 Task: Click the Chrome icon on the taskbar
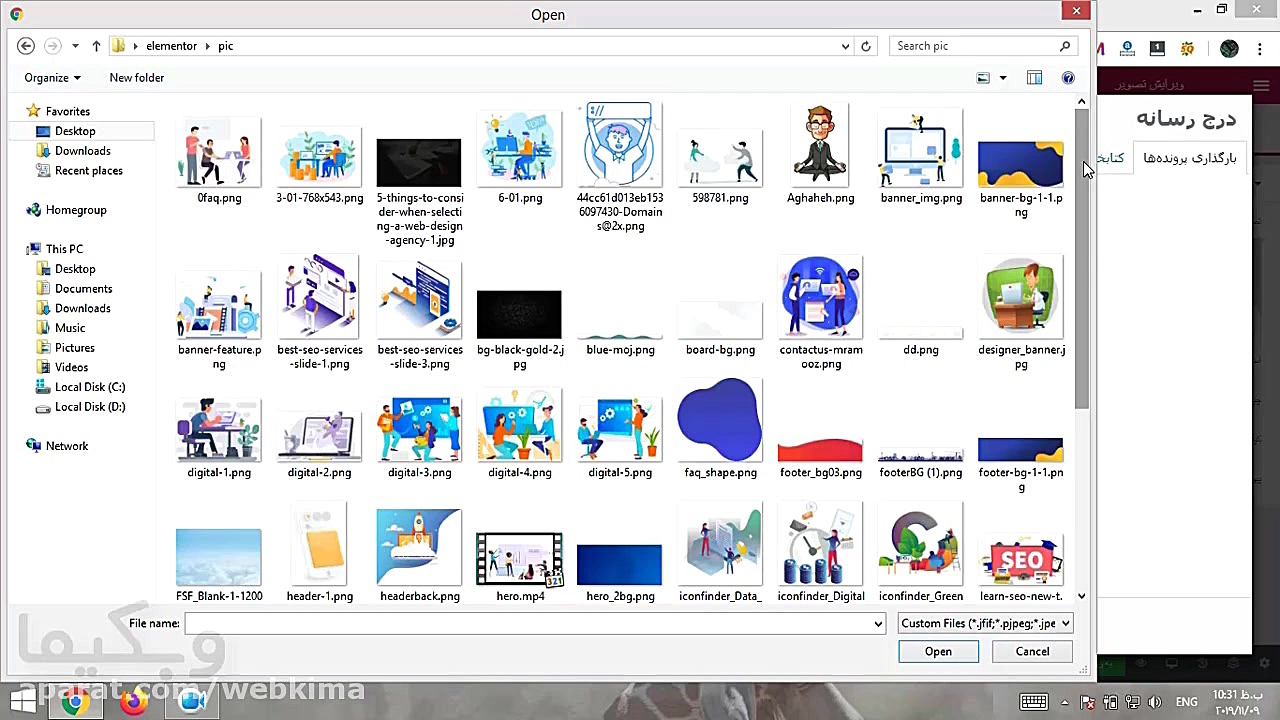pyautogui.click(x=75, y=702)
